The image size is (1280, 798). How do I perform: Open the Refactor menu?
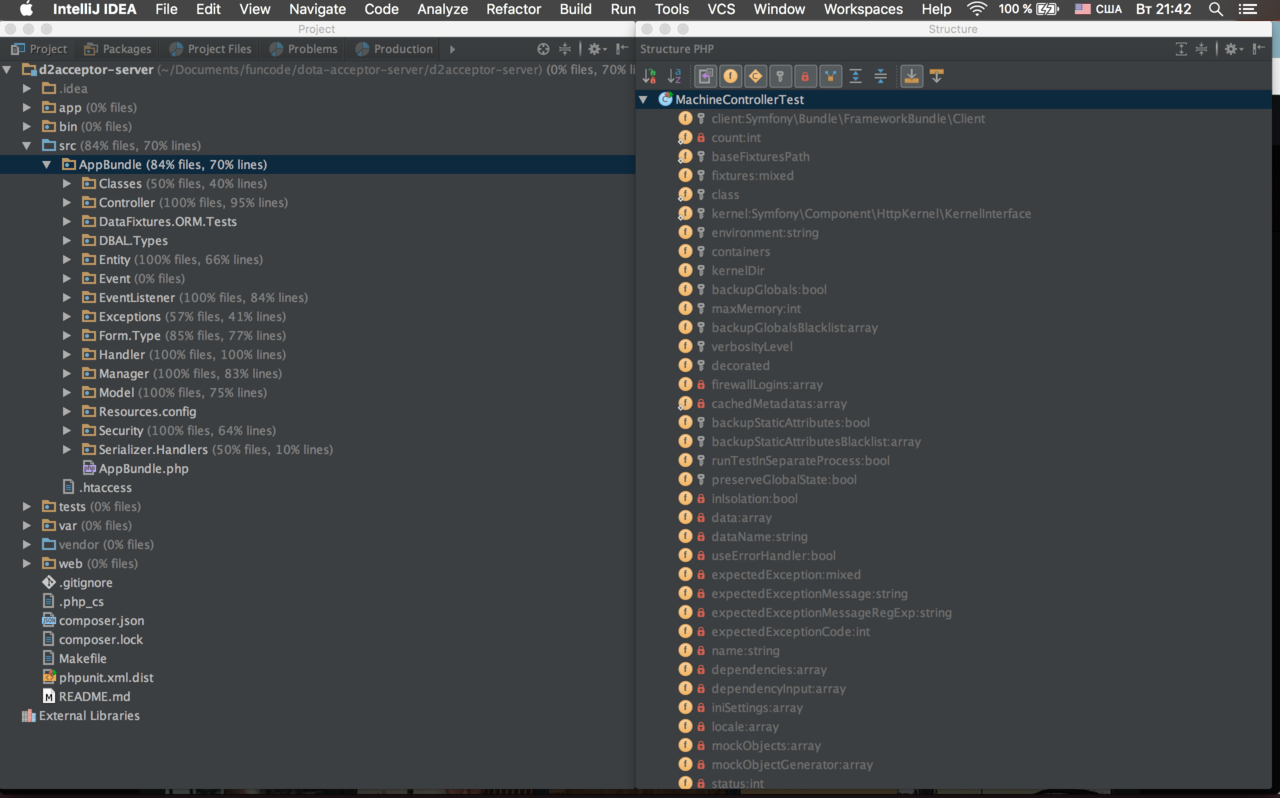[x=511, y=9]
